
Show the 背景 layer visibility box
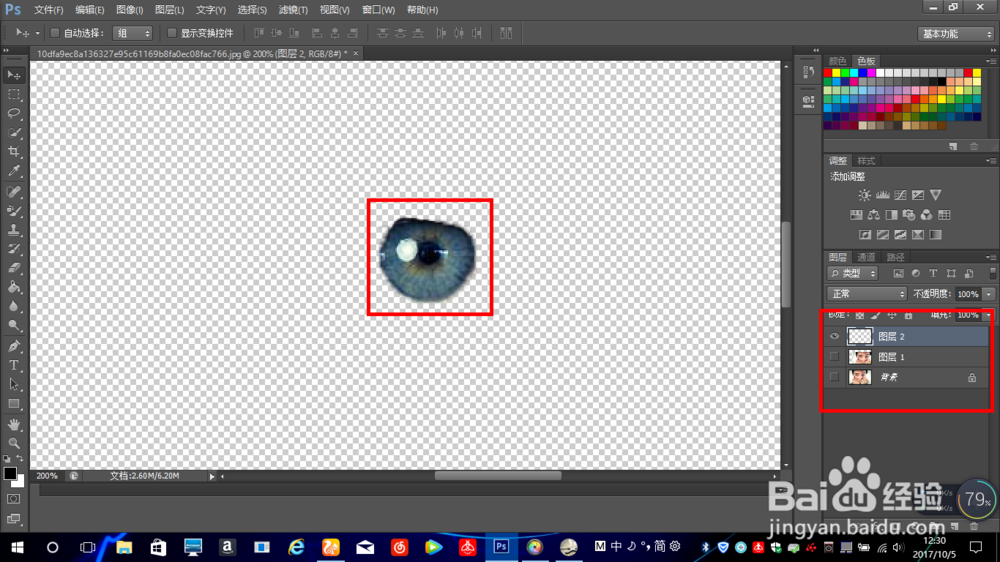click(834, 377)
